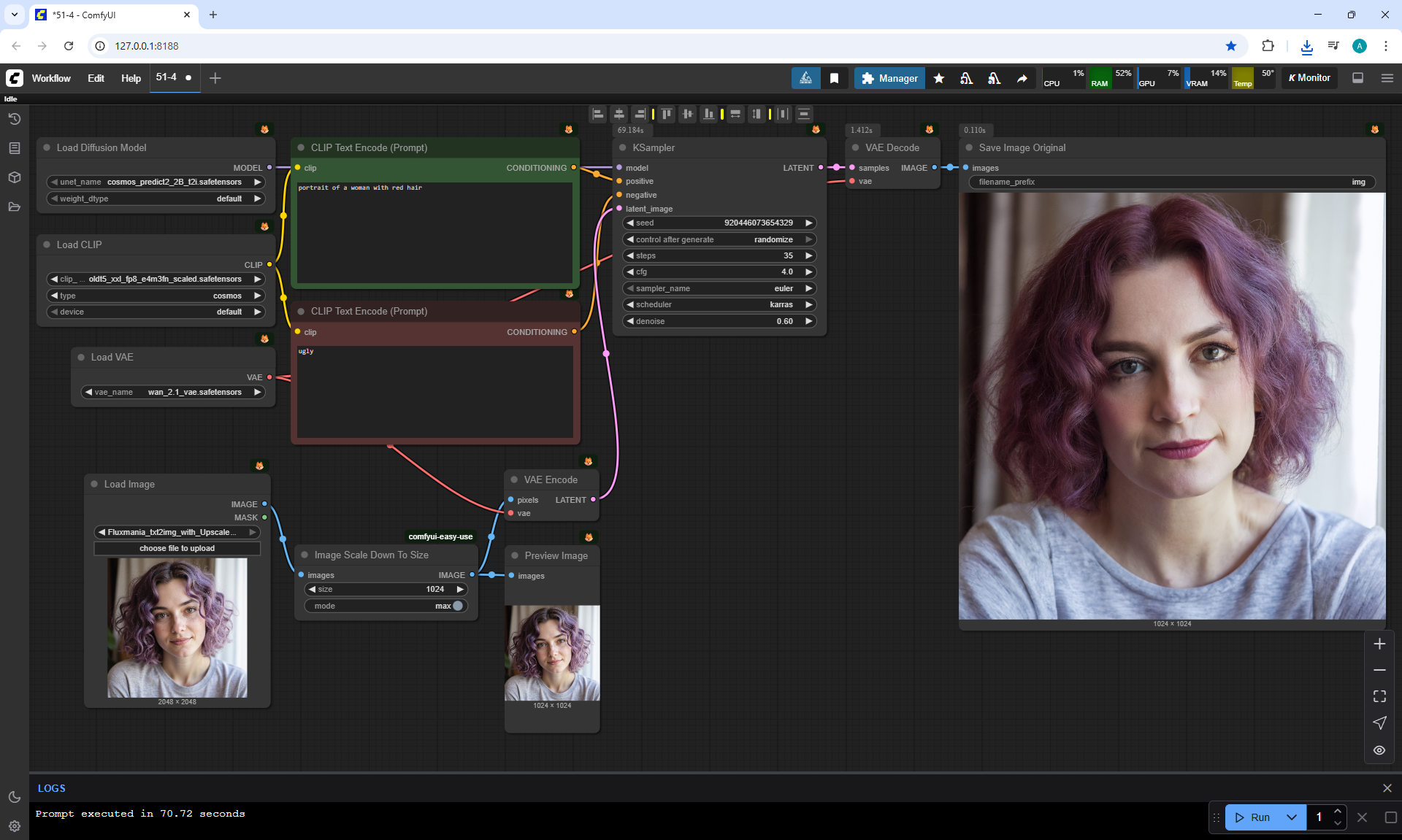Toggle link visibility eye icon
This screenshot has width=1402, height=840.
1379,750
